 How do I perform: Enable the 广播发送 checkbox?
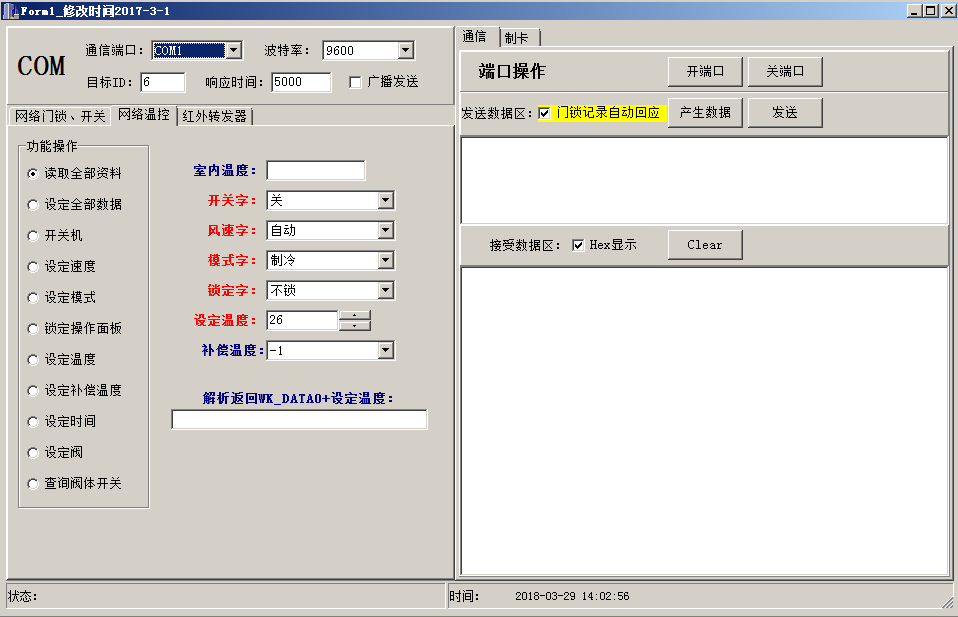355,82
